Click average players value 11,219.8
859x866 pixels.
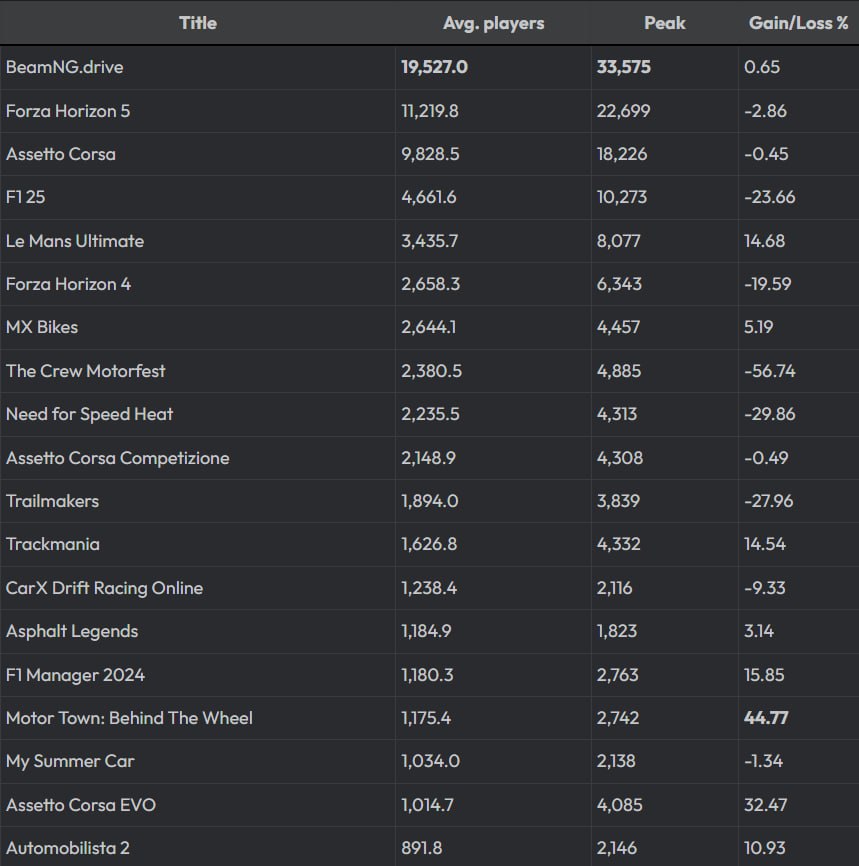(x=430, y=111)
